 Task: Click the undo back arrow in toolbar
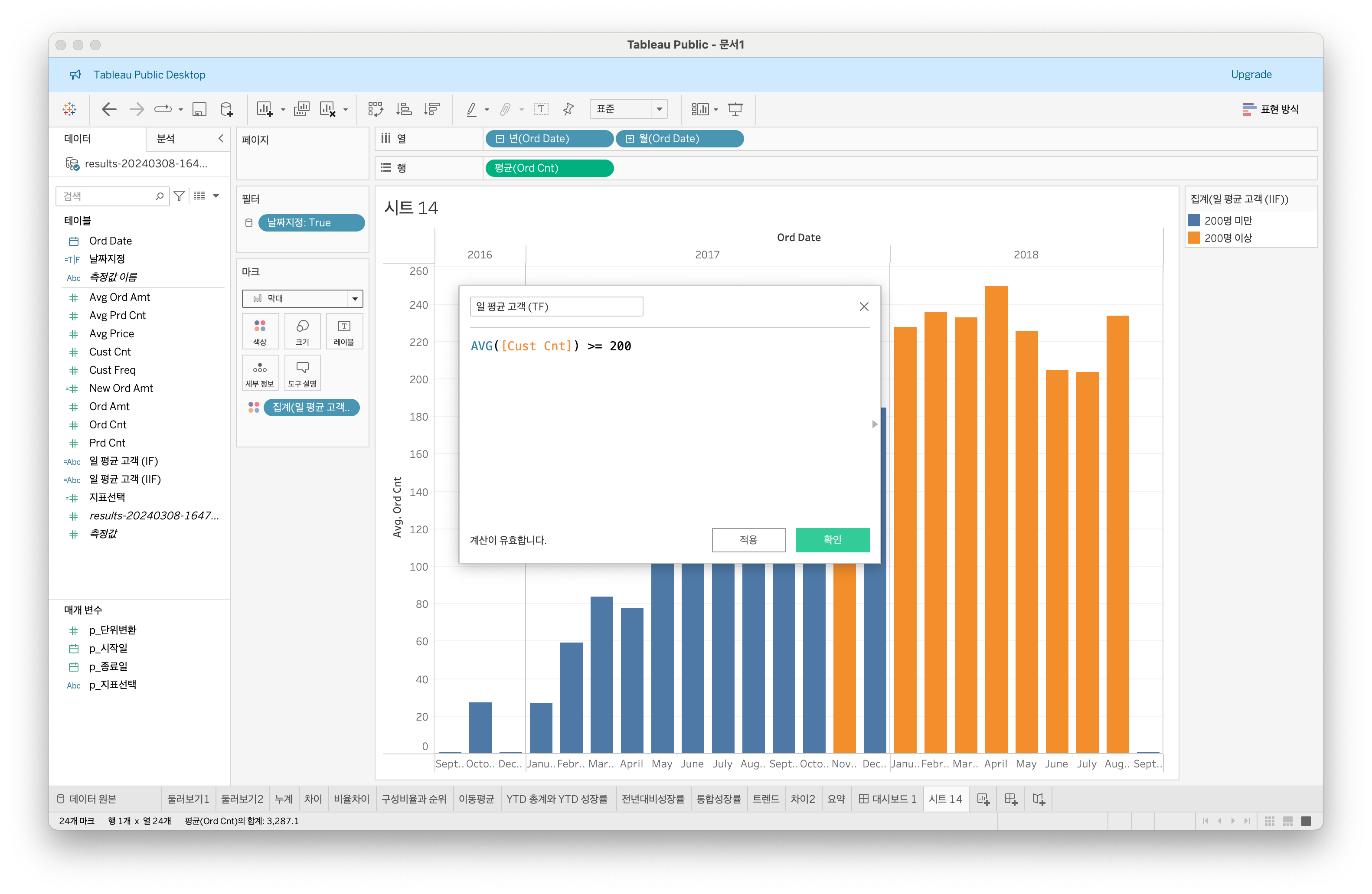coord(108,109)
